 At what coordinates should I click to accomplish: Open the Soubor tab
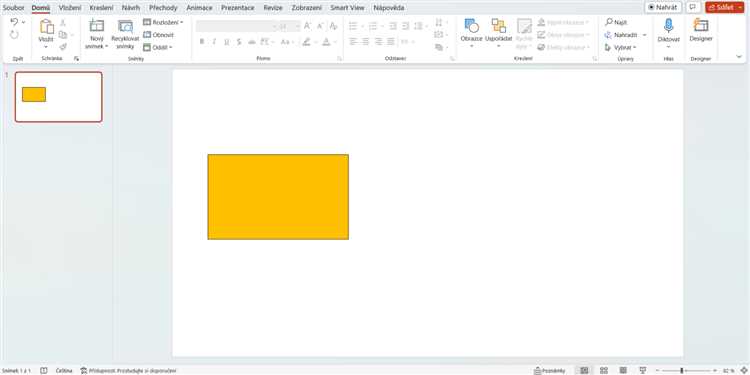(x=13, y=8)
